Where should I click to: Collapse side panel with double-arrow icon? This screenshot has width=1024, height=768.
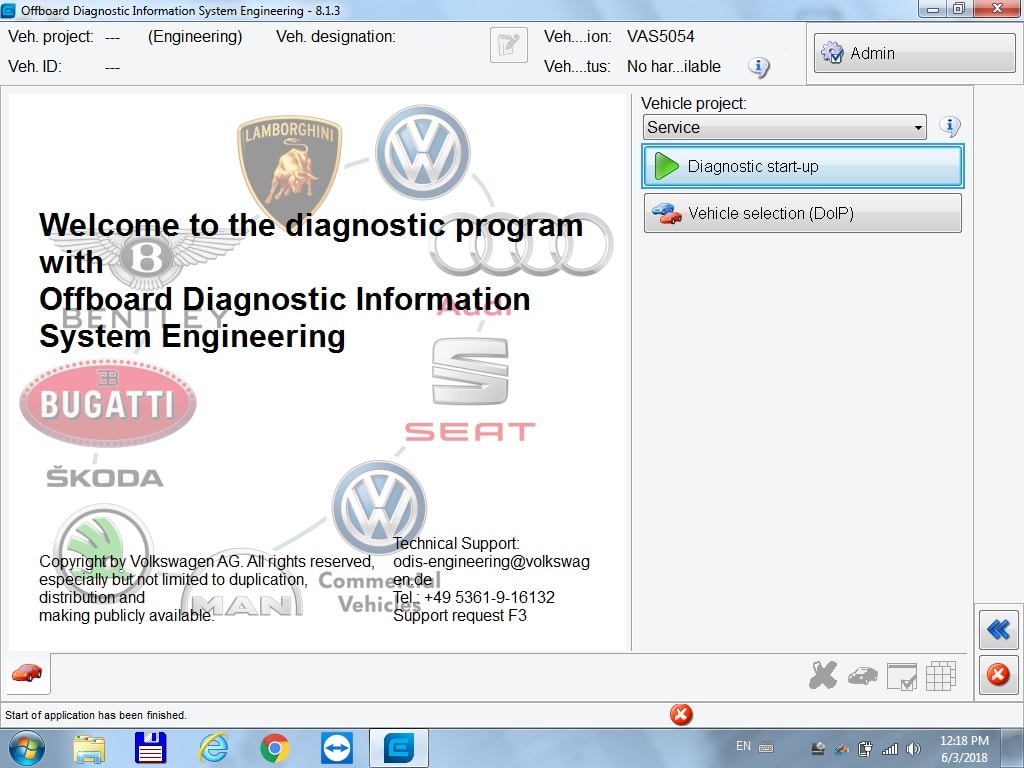coord(999,630)
